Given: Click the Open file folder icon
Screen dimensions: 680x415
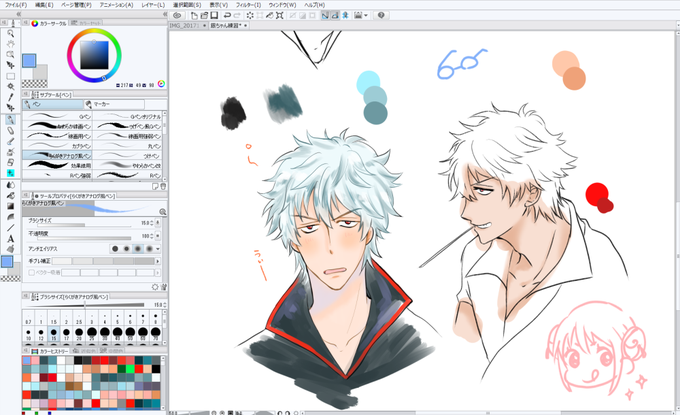Looking at the screenshot, I should click(x=204, y=15).
